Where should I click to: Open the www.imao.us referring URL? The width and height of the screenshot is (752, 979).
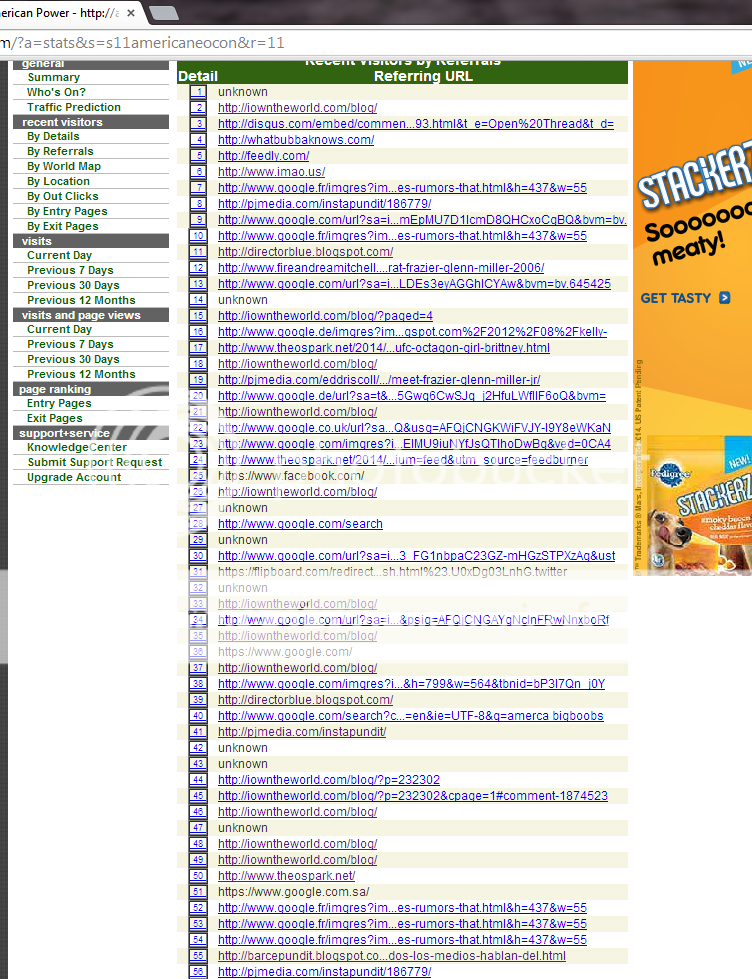[x=272, y=172]
